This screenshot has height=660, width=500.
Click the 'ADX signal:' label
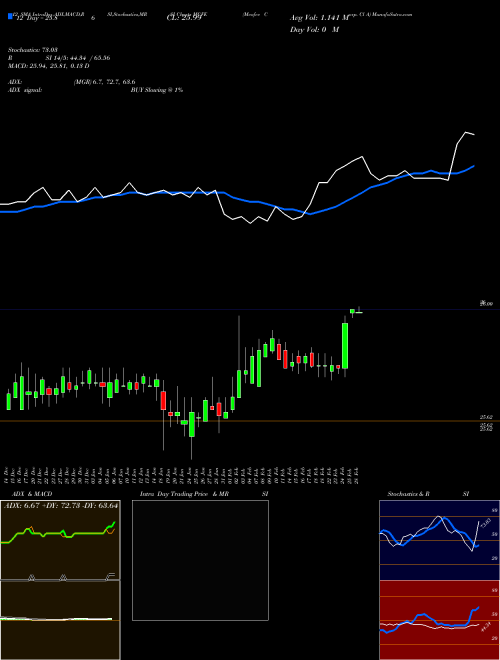point(25,90)
